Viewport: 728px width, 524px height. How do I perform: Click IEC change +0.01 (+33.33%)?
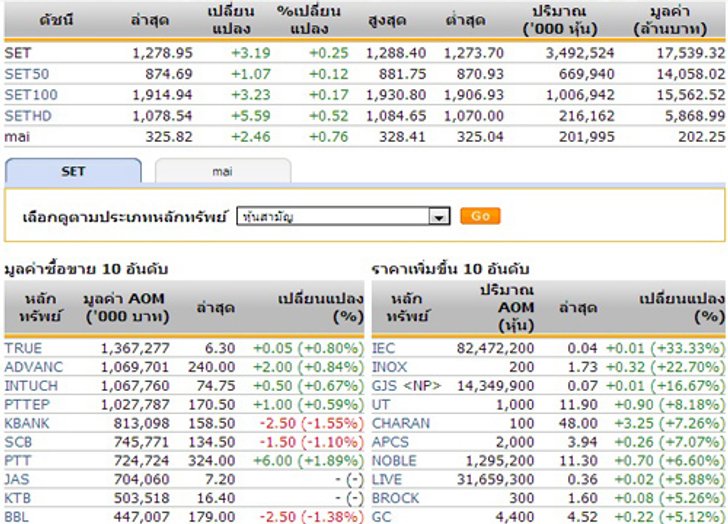[665, 348]
